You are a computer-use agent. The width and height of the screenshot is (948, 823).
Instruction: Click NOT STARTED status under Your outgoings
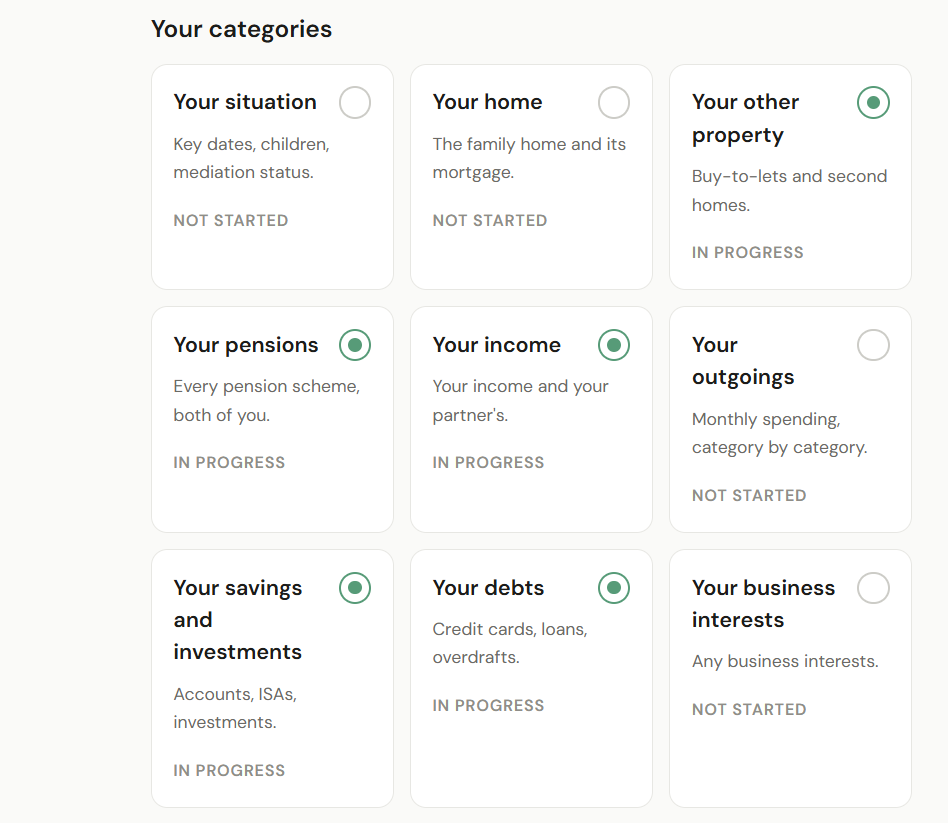click(749, 495)
